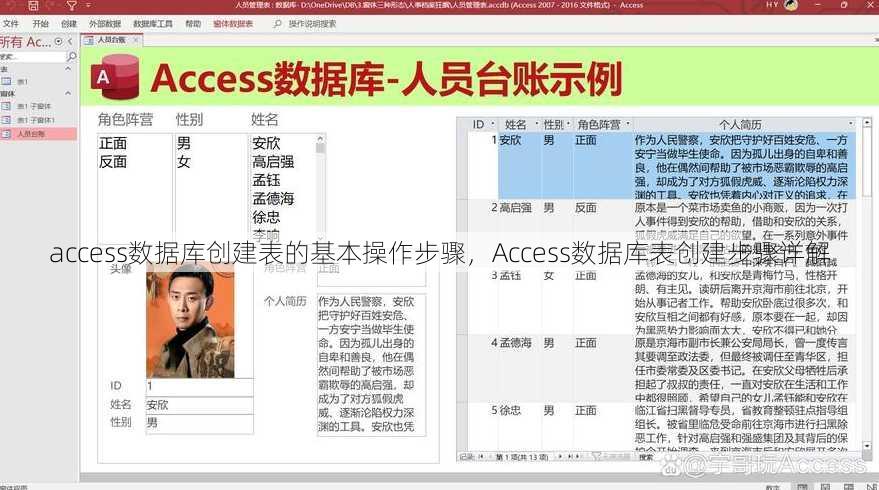Open the ID column header dropdown arrow
This screenshot has width=879, height=490.
(x=493, y=124)
